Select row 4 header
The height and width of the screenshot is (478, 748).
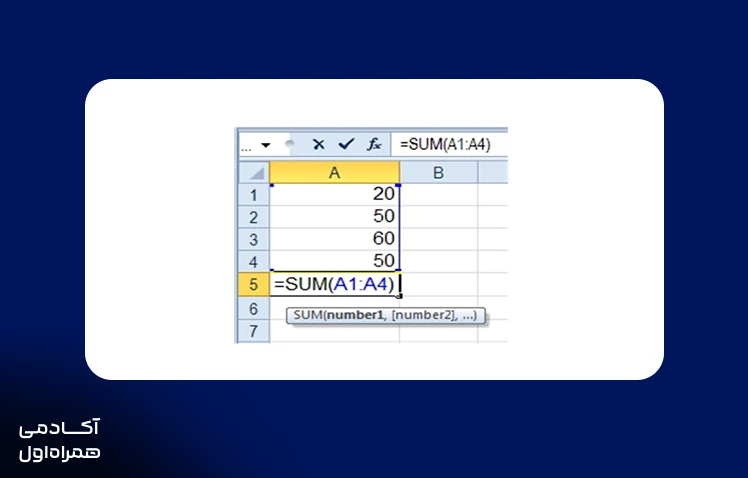click(x=254, y=261)
